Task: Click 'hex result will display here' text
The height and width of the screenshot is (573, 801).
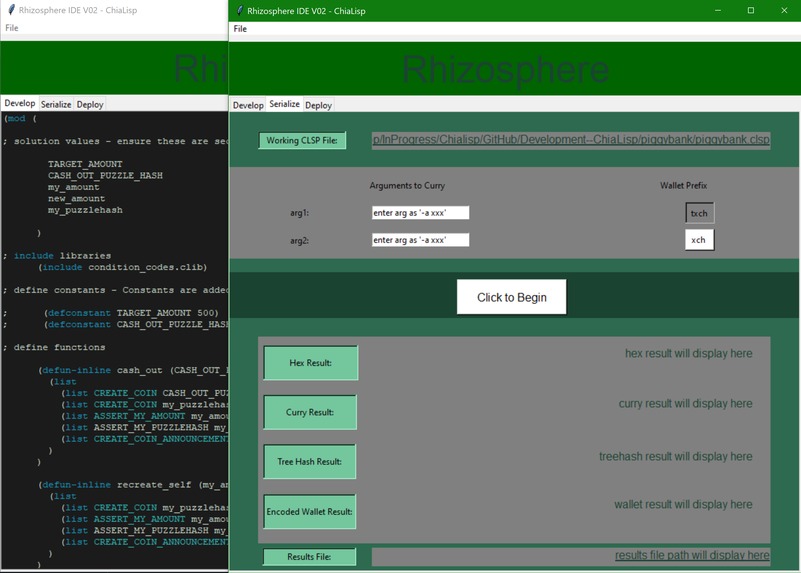Action: [x=688, y=353]
